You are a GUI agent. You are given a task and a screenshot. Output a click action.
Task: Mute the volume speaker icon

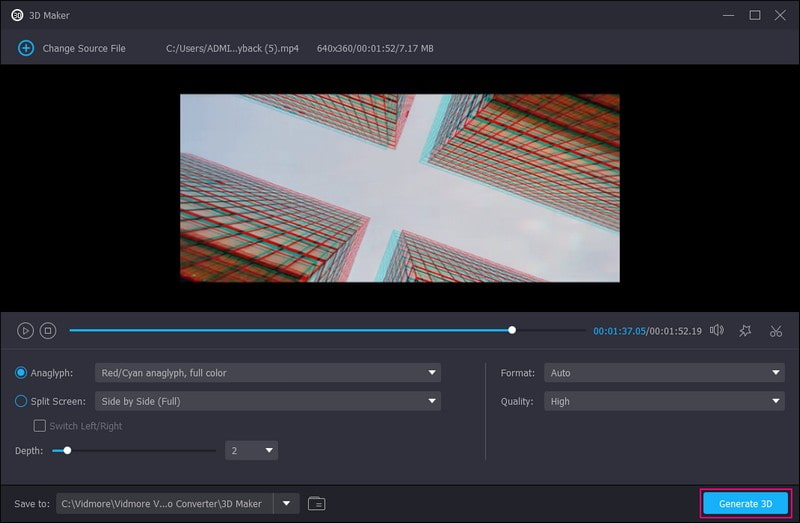click(x=716, y=330)
